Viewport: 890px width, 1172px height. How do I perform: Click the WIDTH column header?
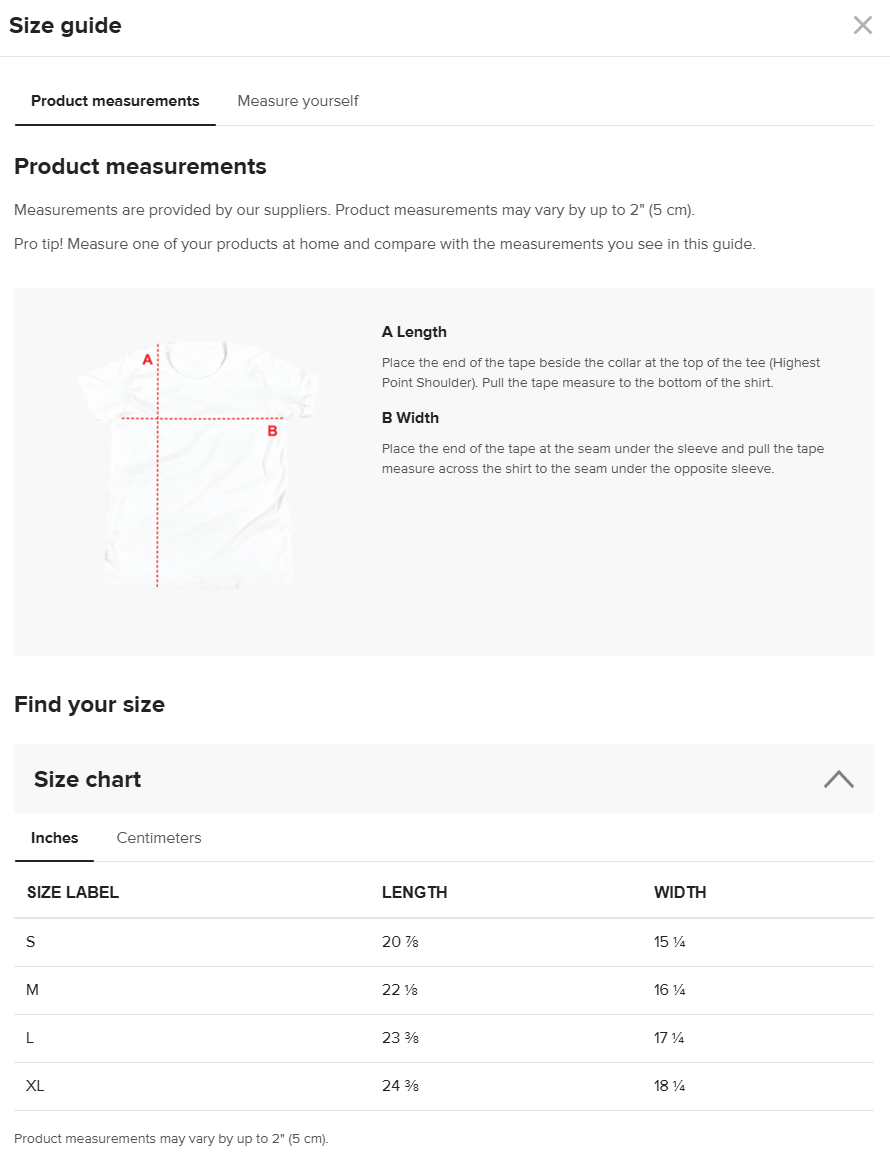(x=680, y=892)
